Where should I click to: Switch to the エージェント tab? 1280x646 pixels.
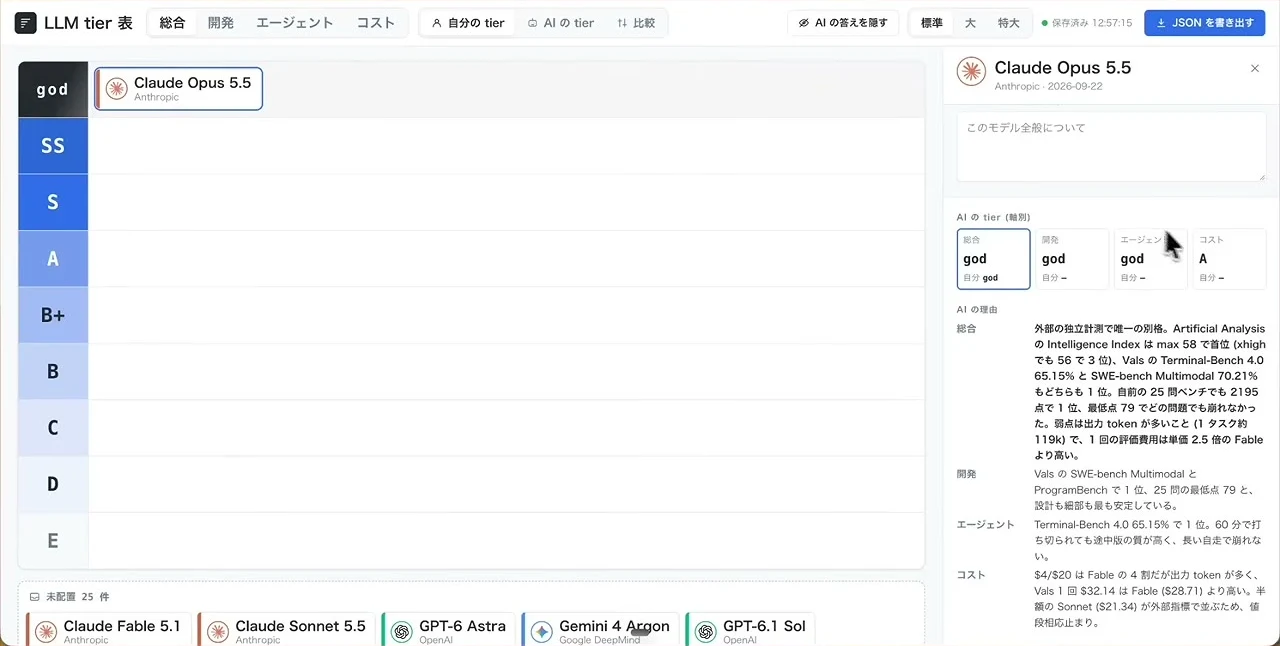tap(295, 23)
